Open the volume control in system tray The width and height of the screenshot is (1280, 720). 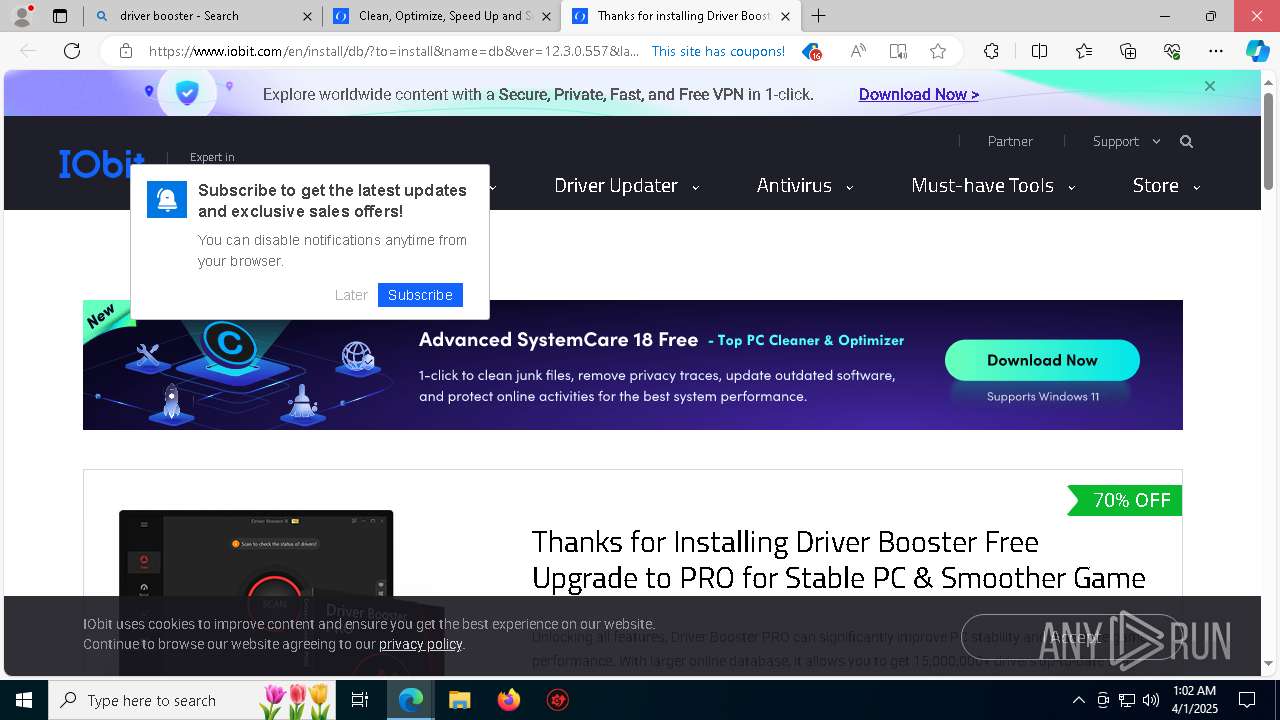1151,700
